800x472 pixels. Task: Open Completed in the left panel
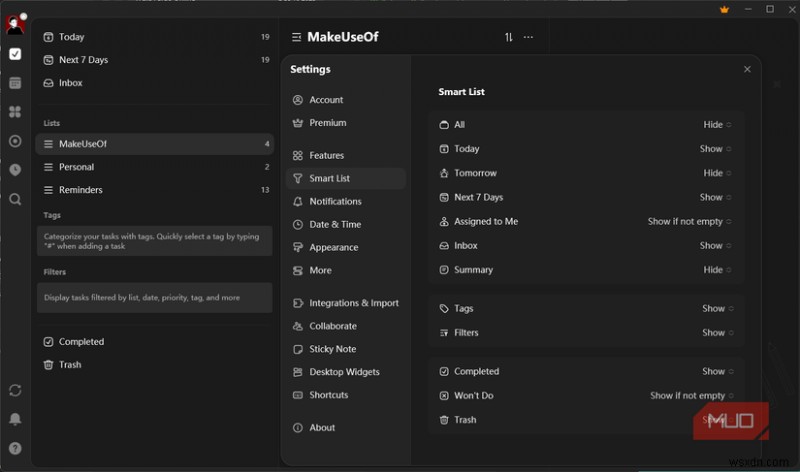point(155,342)
